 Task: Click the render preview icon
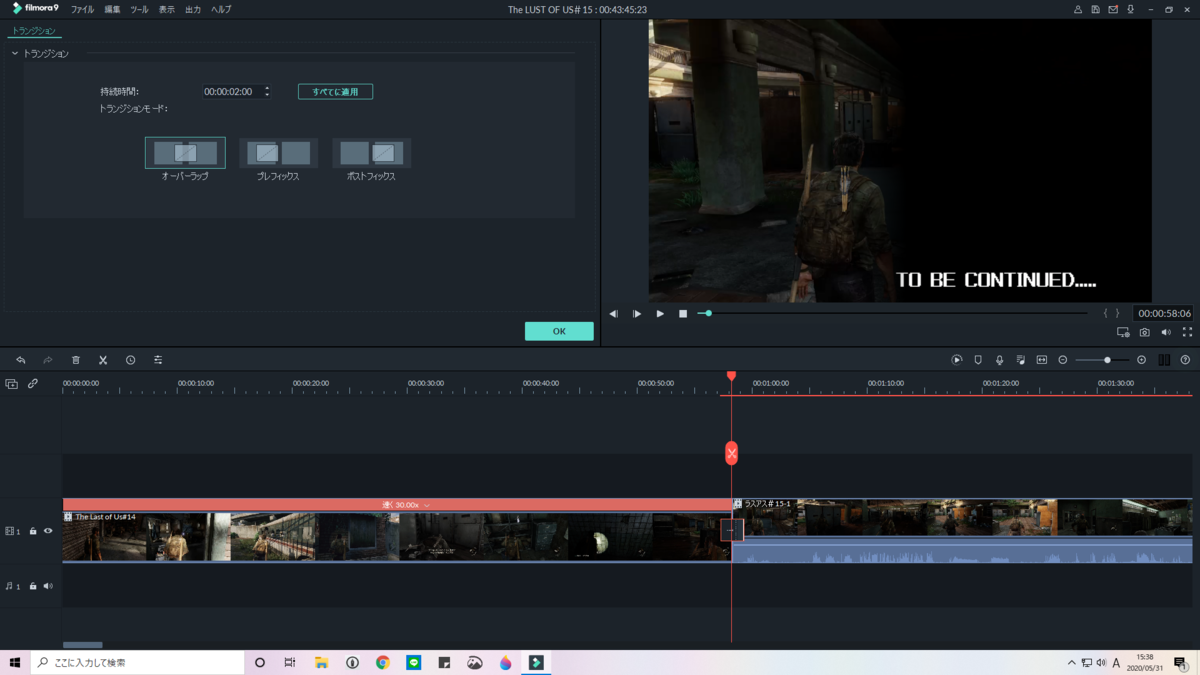(957, 360)
